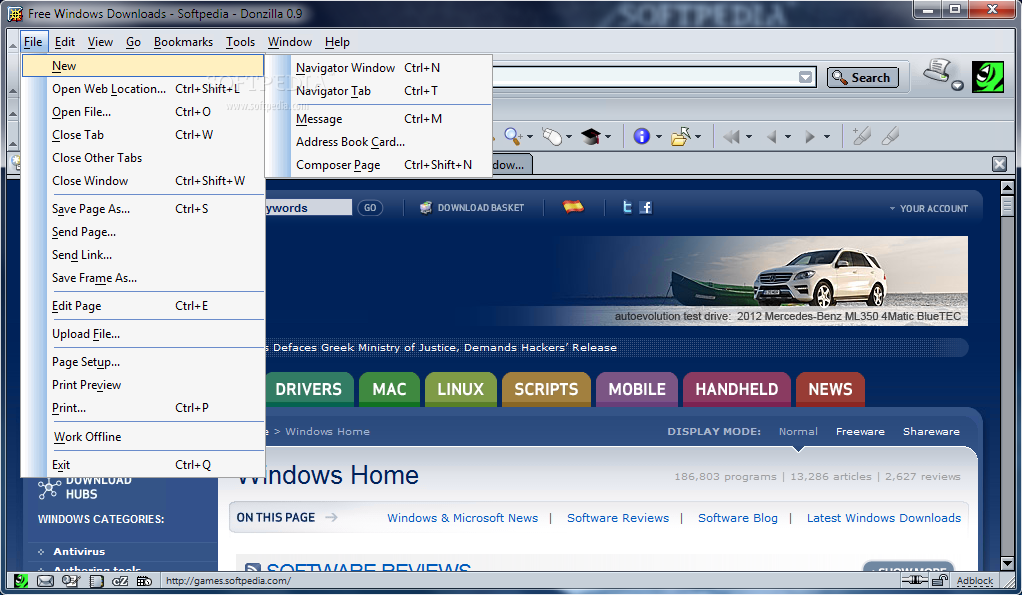Click the rewind double-arrow toolbar icon
Viewport: 1022px width, 595px height.
pos(731,137)
